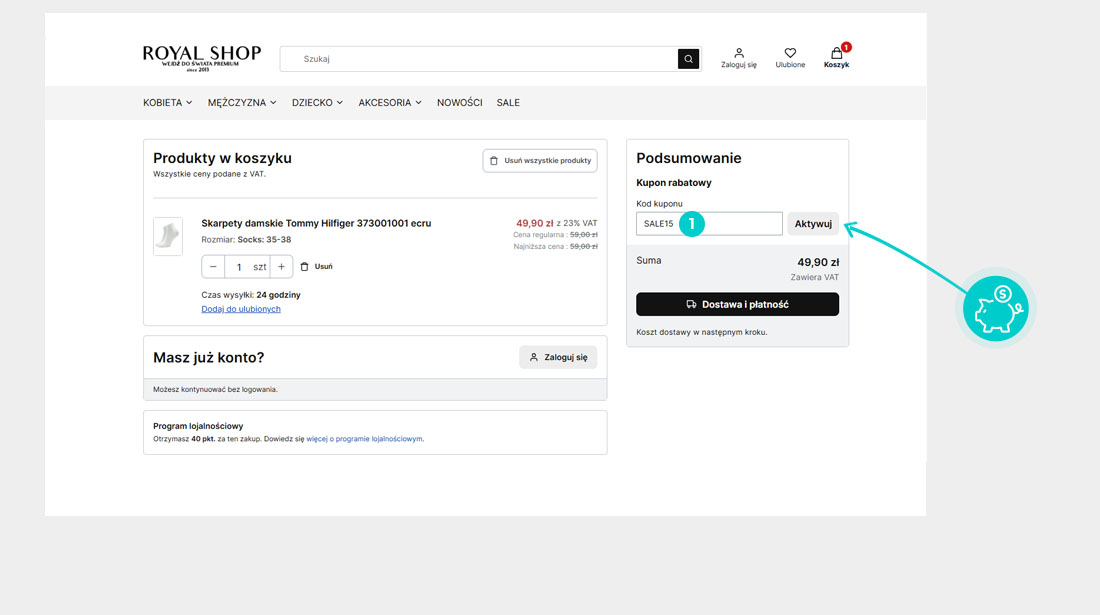Open więcej o programie lojalnościowym link
Viewport: 1100px width, 615px height.
click(365, 439)
